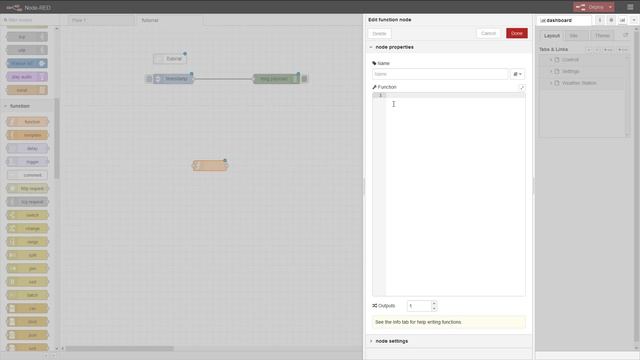Open the dashboard chart sidebar tab icon
The image size is (640, 360).
(622, 20)
